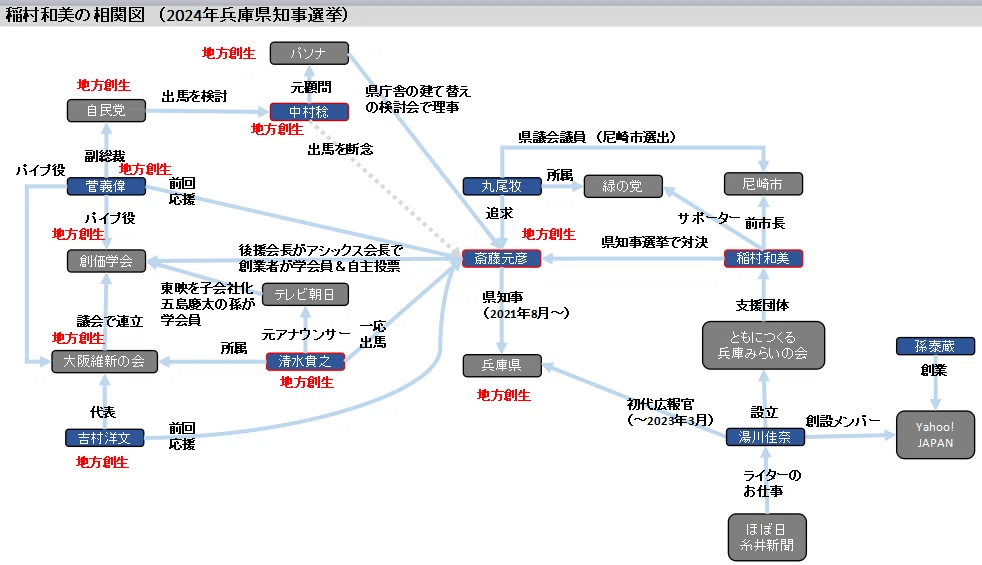Click the label 代表
This screenshot has height=565, width=982.
tap(103, 412)
